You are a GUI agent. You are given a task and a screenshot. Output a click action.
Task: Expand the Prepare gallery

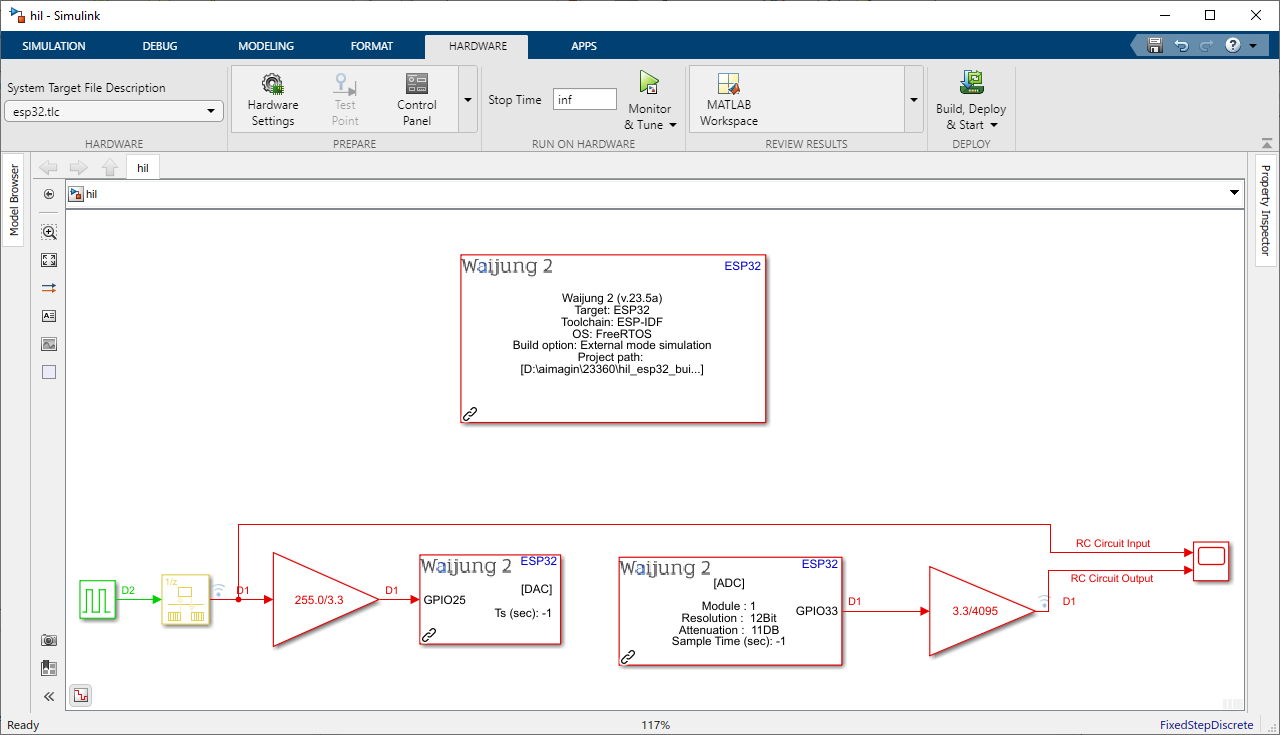467,100
